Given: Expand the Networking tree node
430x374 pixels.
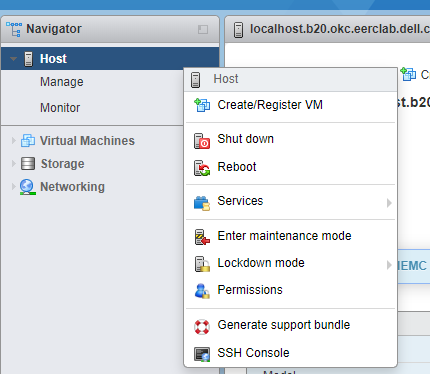Looking at the screenshot, I should tap(13, 186).
